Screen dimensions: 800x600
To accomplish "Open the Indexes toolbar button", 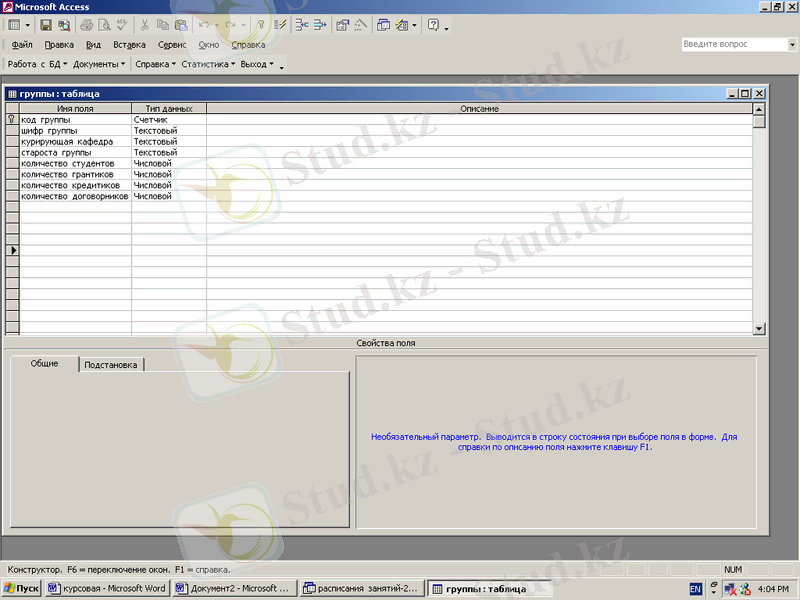I will pyautogui.click(x=279, y=25).
